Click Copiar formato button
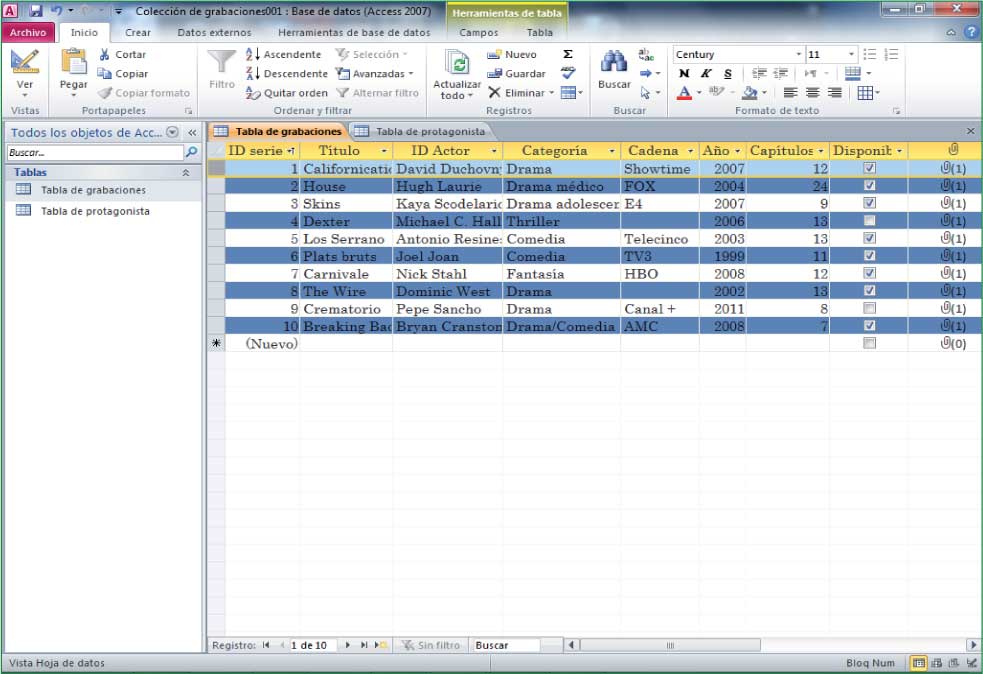 click(144, 93)
